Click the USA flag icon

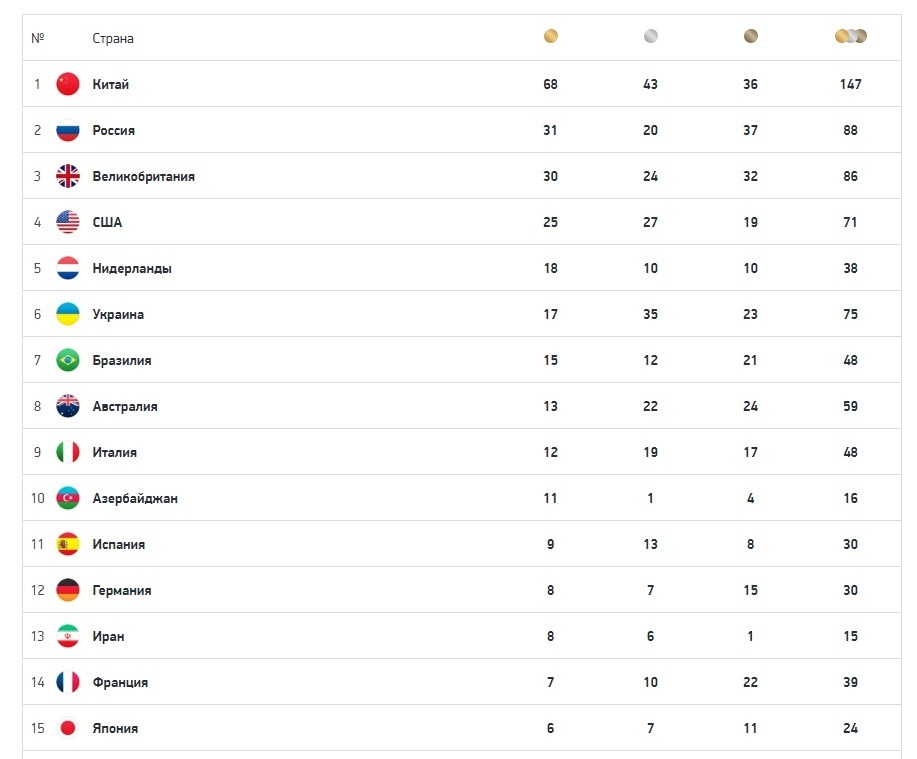pyautogui.click(x=68, y=222)
